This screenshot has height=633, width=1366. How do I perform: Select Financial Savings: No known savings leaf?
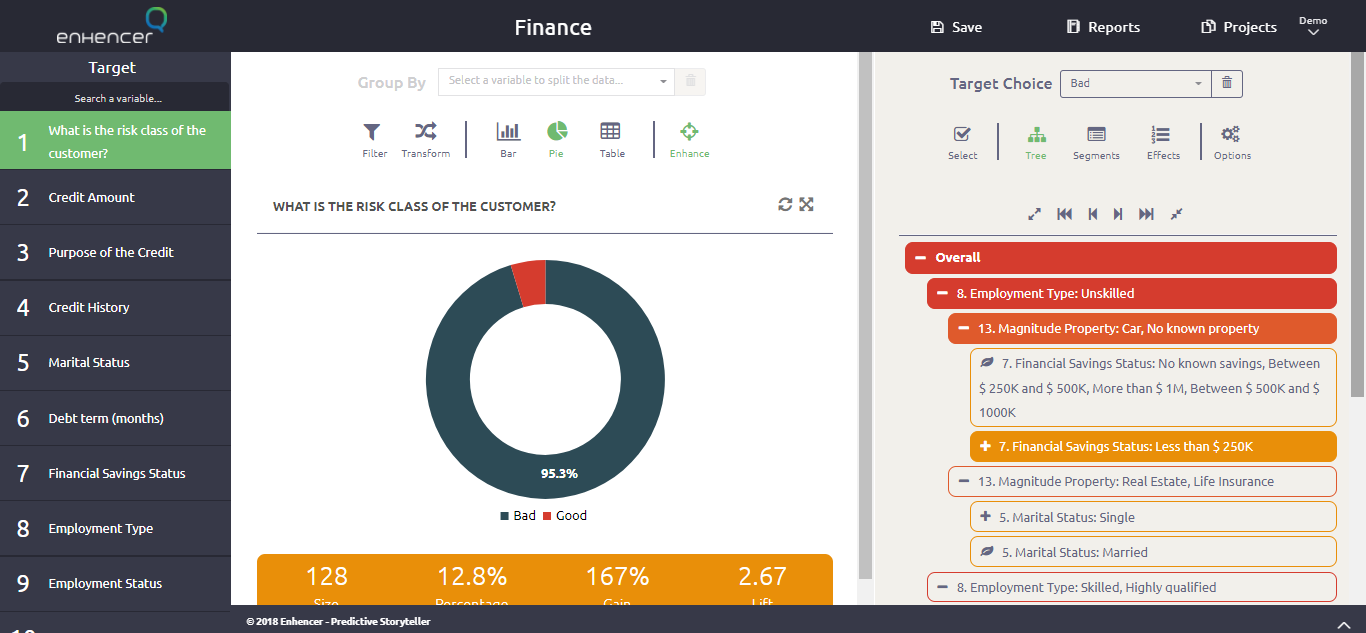point(1153,388)
